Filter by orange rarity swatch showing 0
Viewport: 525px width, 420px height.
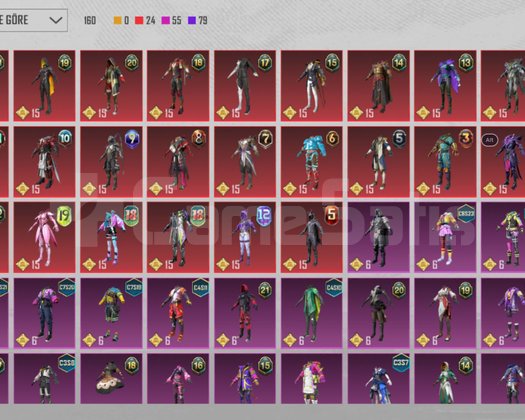118,20
